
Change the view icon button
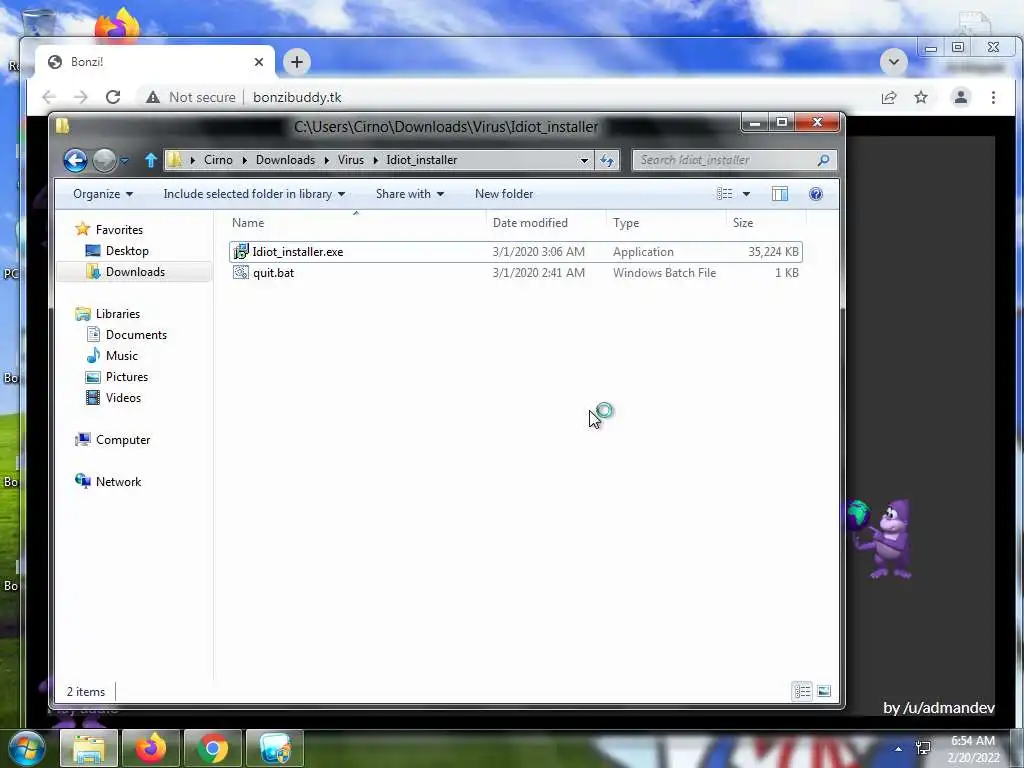724,194
